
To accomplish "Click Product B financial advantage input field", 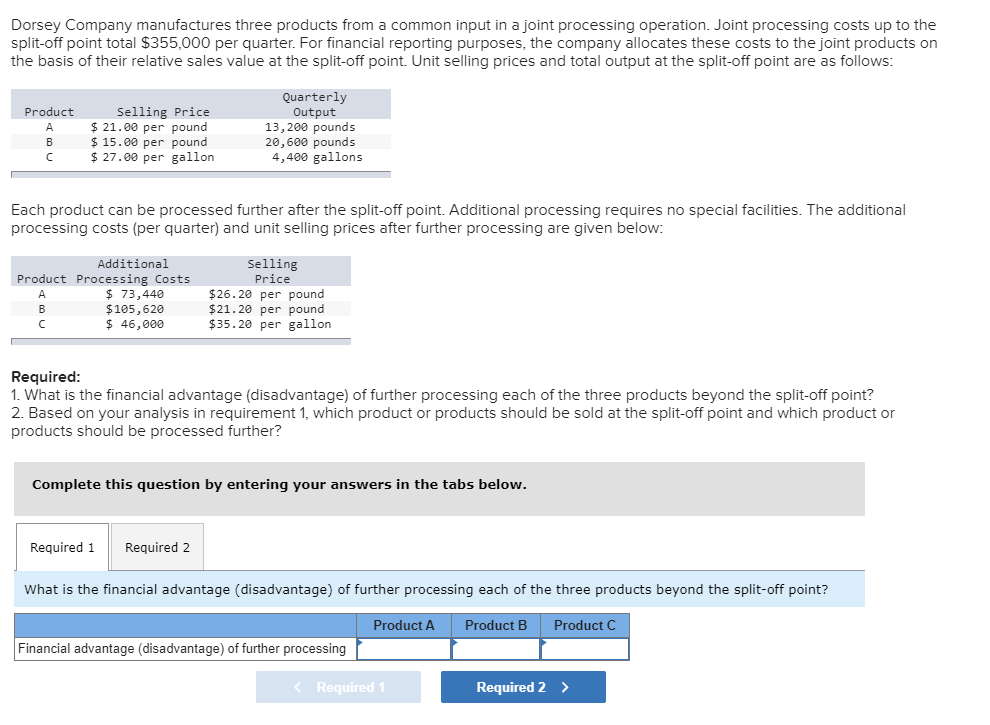I will coord(495,649).
